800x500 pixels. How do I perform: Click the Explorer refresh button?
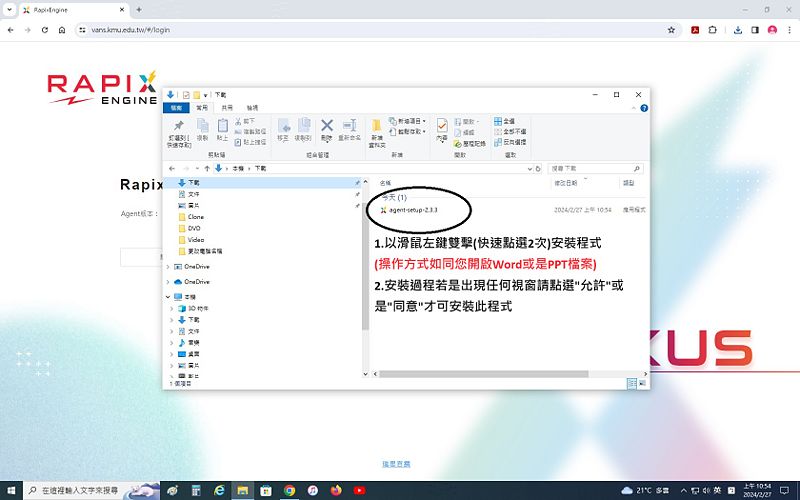(538, 168)
